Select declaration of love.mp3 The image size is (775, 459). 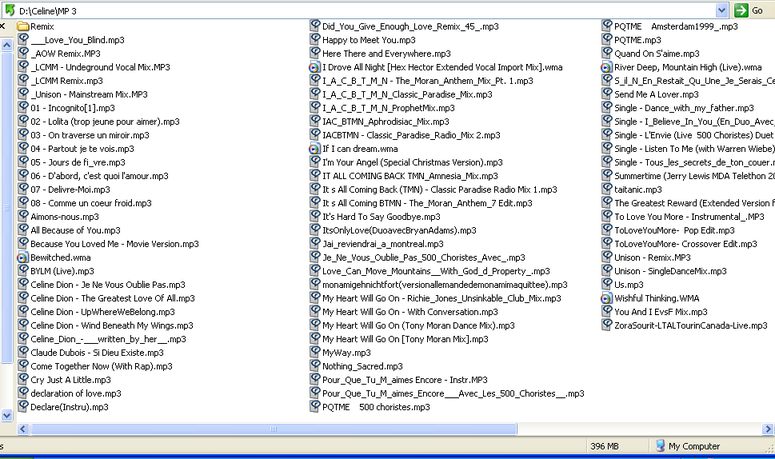pos(76,393)
